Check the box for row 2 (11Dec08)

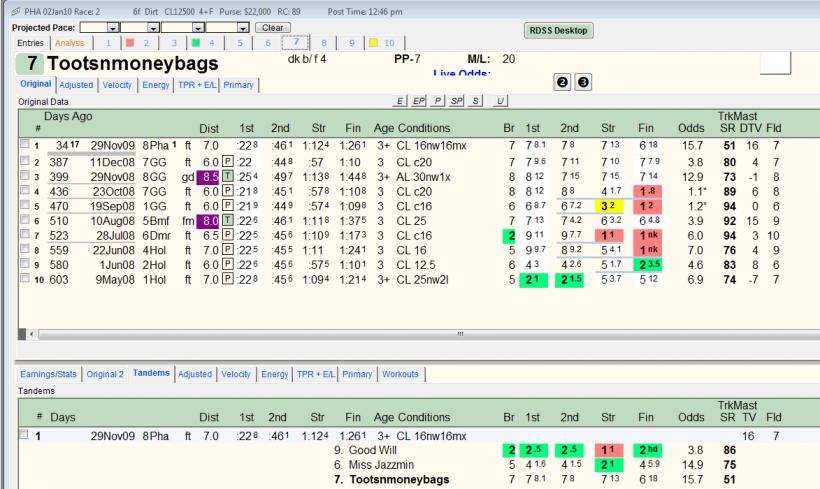pyautogui.click(x=24, y=161)
